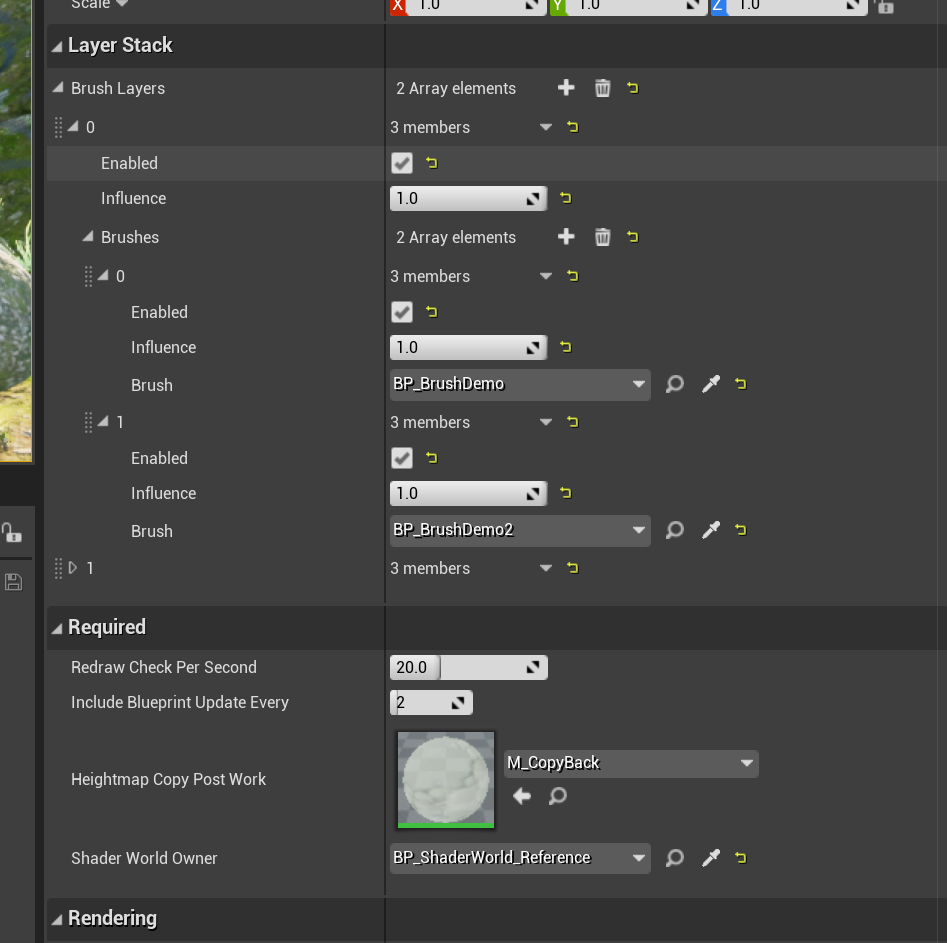The image size is (947, 943).
Task: Collapse the Layer Stack section
Action: tap(58, 46)
